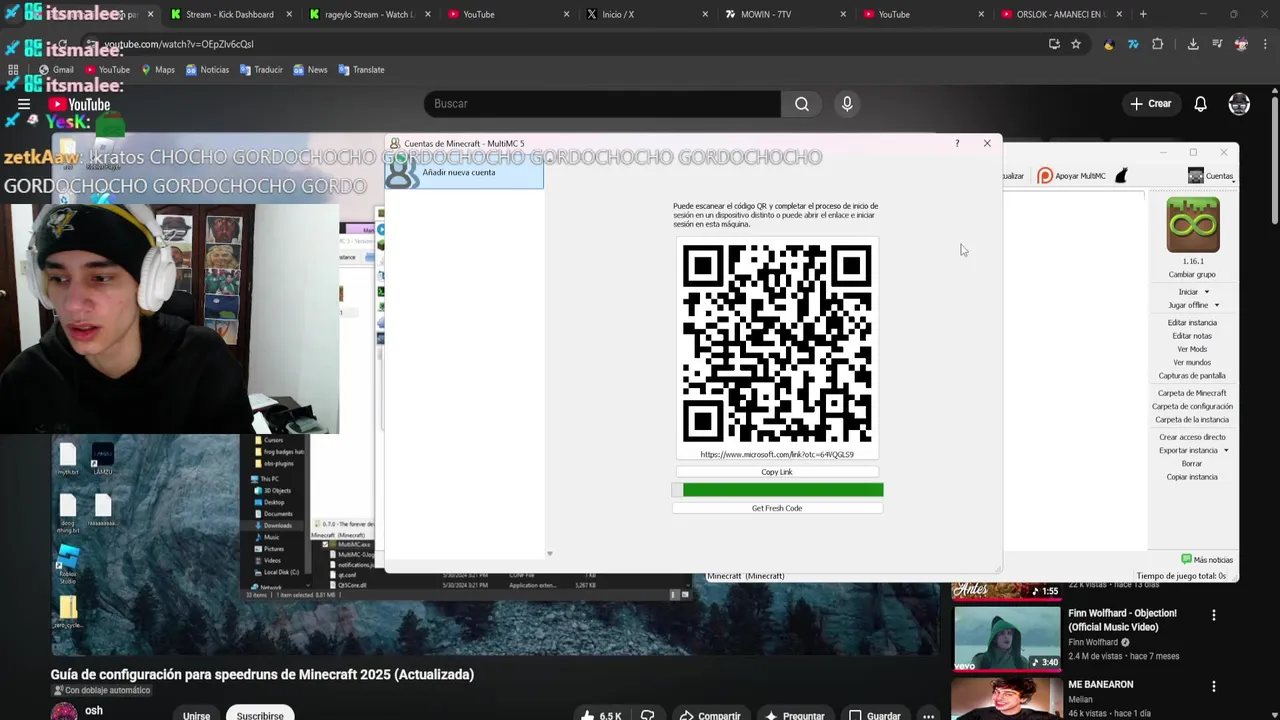Open the Maps bookmark

click(158, 70)
